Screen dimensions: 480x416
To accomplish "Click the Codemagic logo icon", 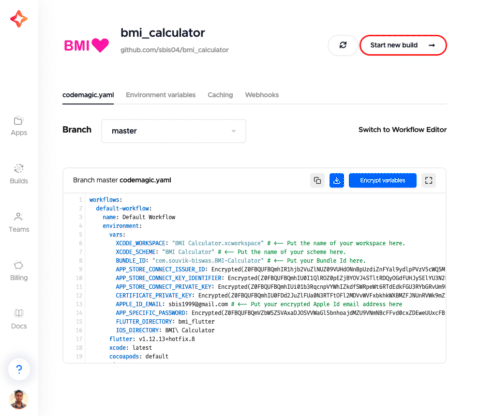I will point(19,19).
